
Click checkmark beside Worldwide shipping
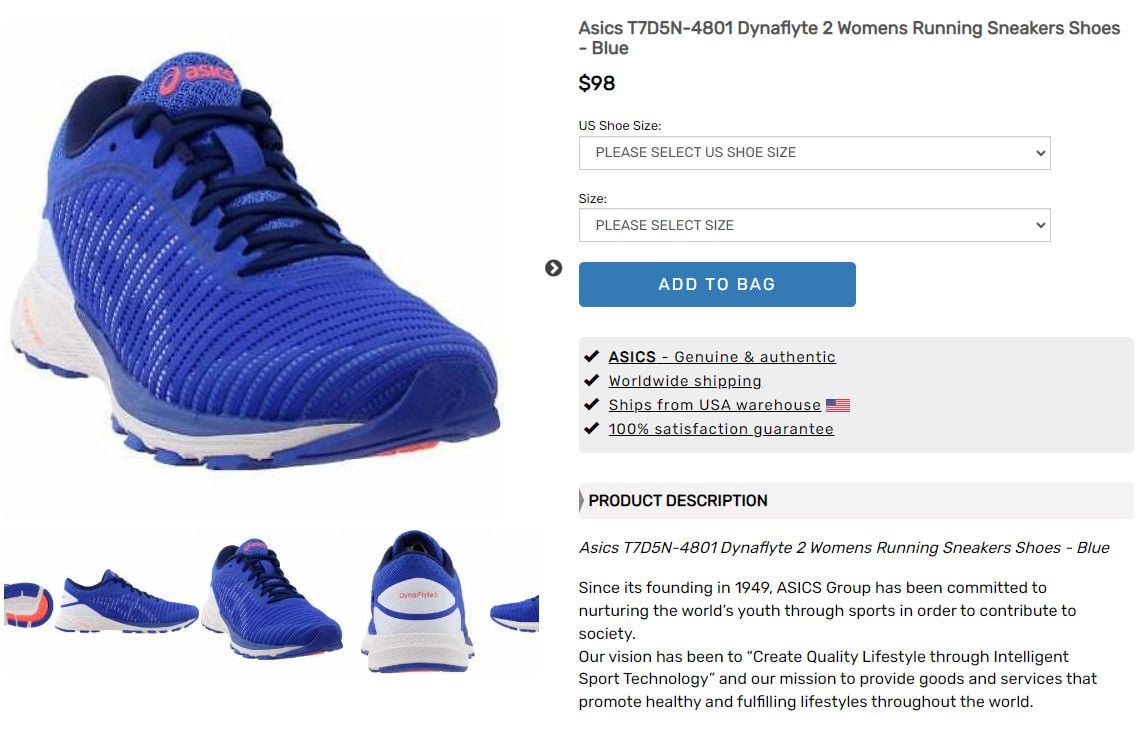click(591, 380)
